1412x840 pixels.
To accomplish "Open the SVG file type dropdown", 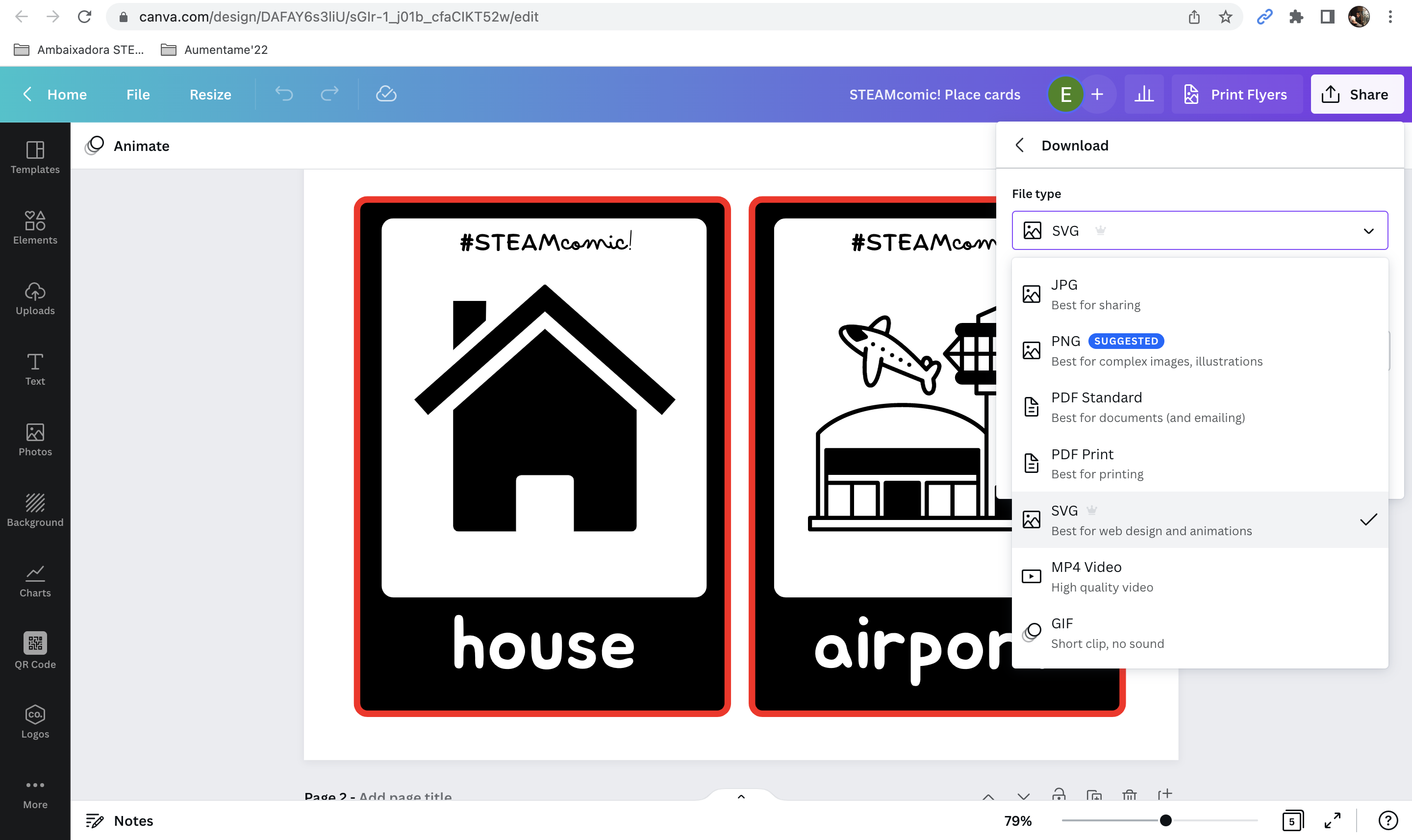I will tap(1199, 230).
